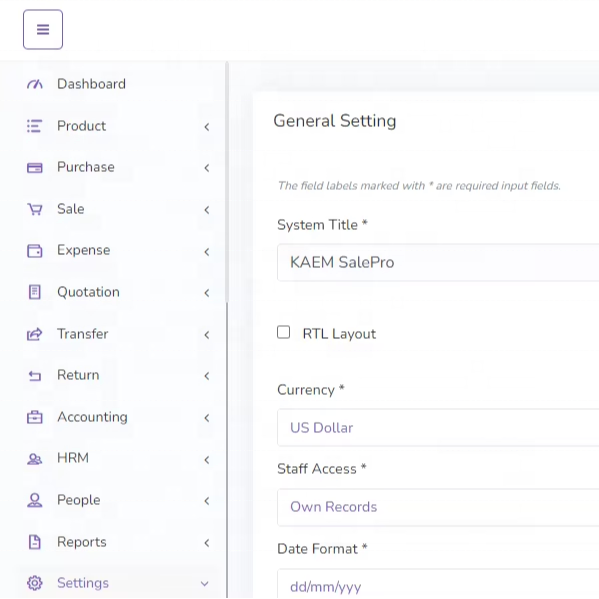The image size is (599, 599).
Task: Click the Accounting briefcase icon
Action: point(35,417)
